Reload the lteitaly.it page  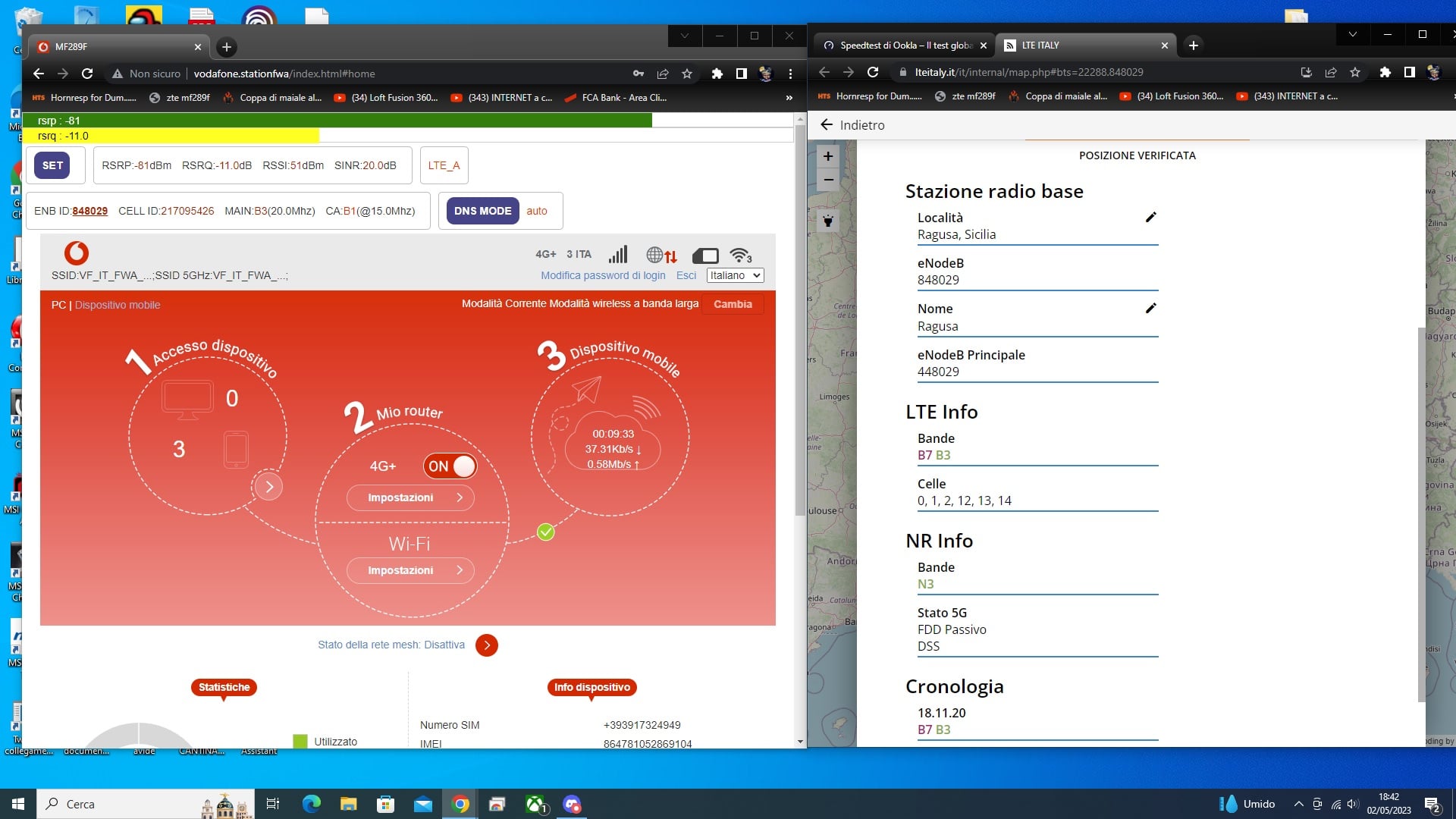coord(873,72)
